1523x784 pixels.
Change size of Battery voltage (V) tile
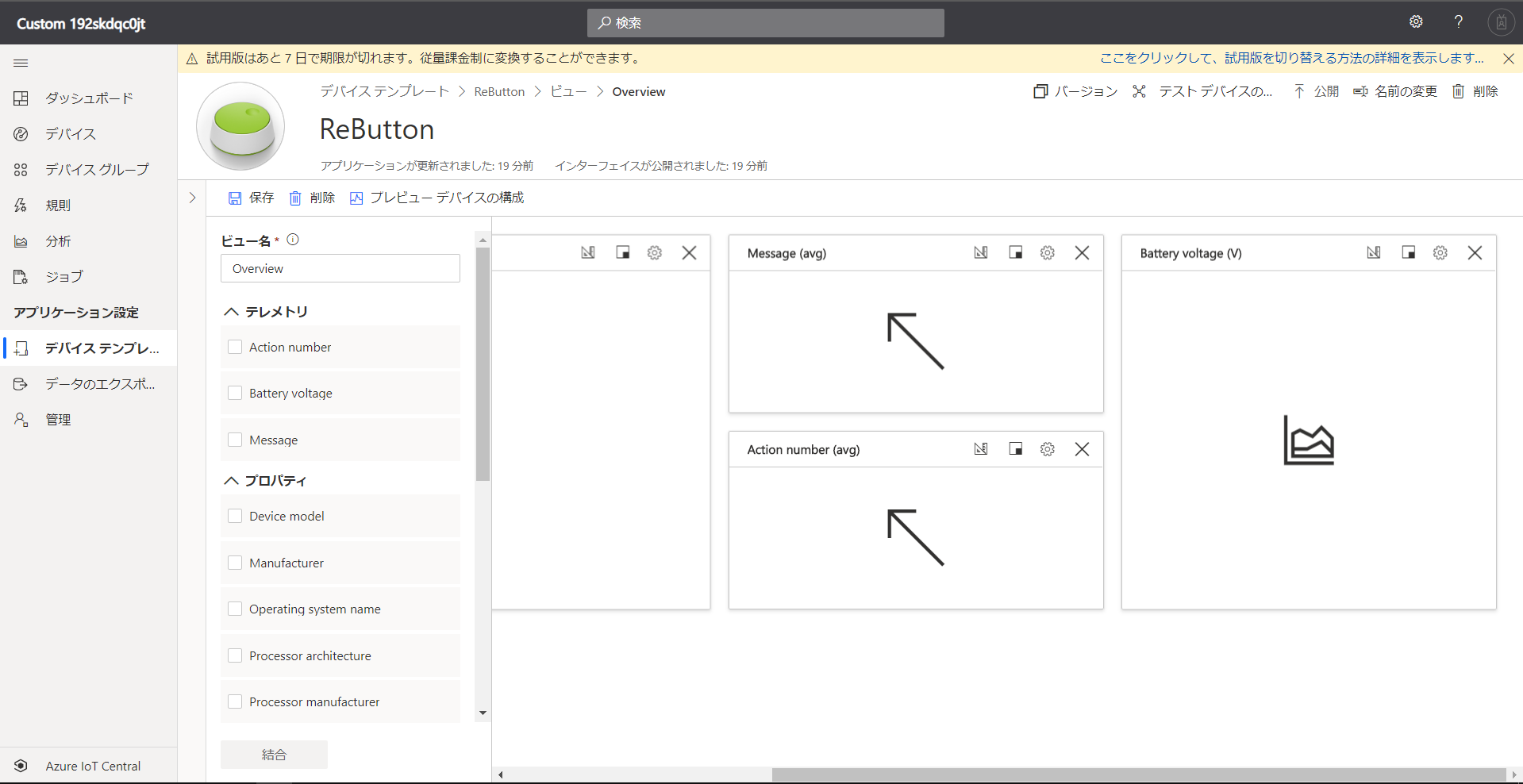1409,252
